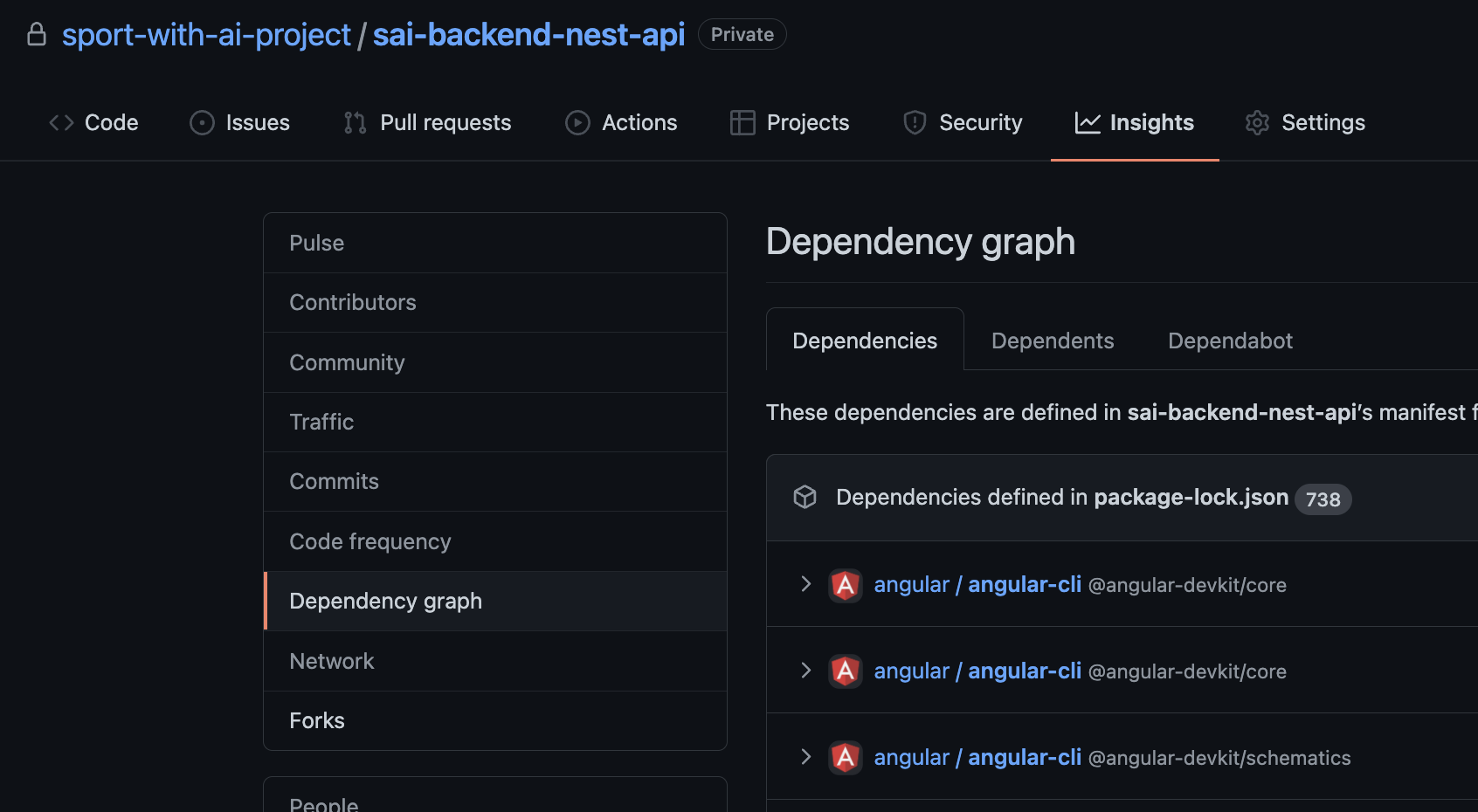Screen dimensions: 1478x812
Task: View Traffic insights
Action: (495, 422)
